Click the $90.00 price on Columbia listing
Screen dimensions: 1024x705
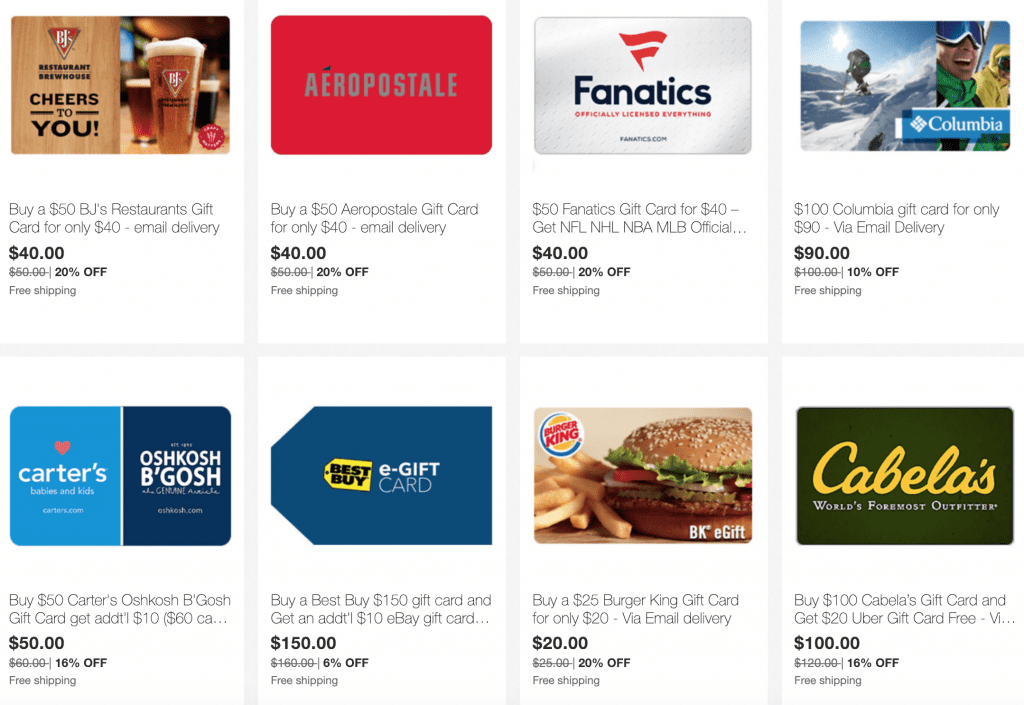click(822, 253)
